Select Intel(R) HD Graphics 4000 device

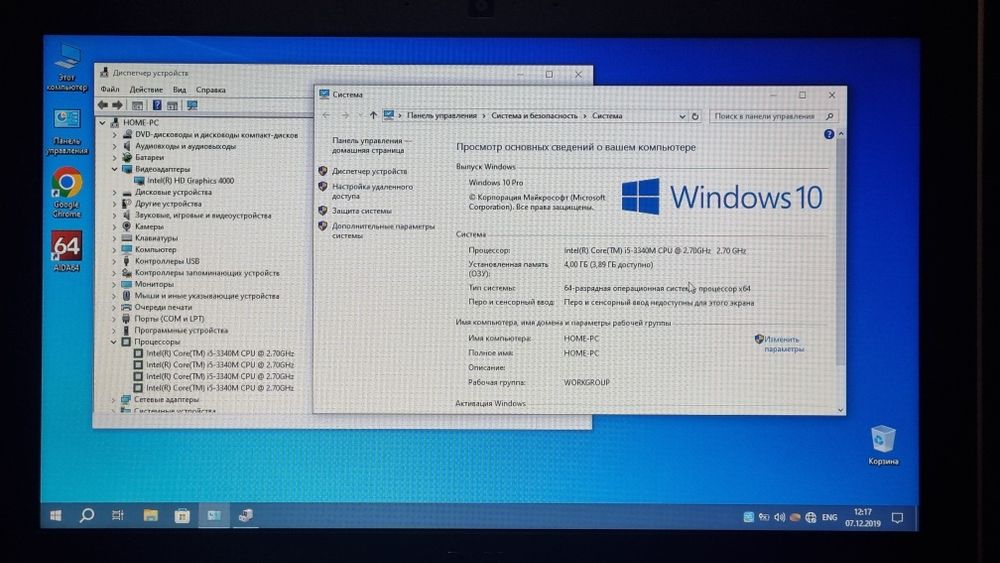tap(190, 180)
